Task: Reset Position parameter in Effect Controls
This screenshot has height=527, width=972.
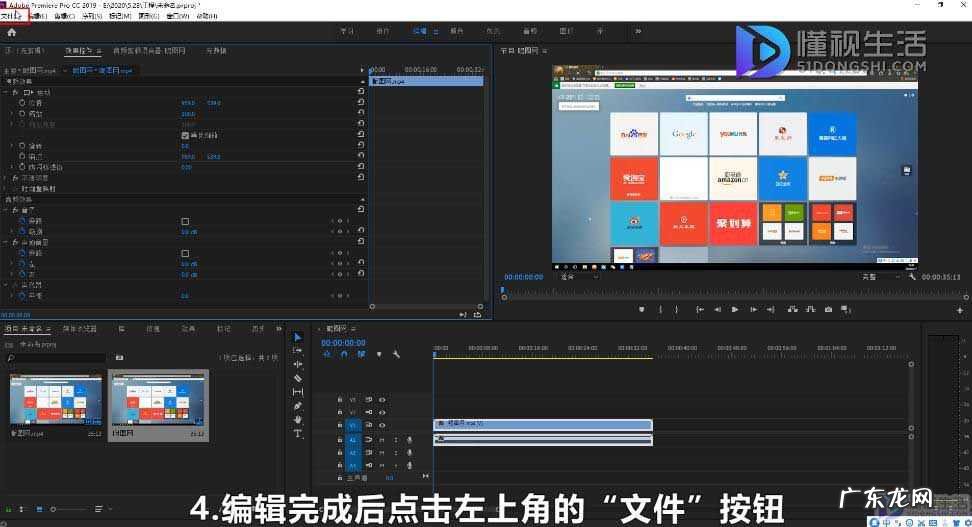Action: tap(361, 102)
